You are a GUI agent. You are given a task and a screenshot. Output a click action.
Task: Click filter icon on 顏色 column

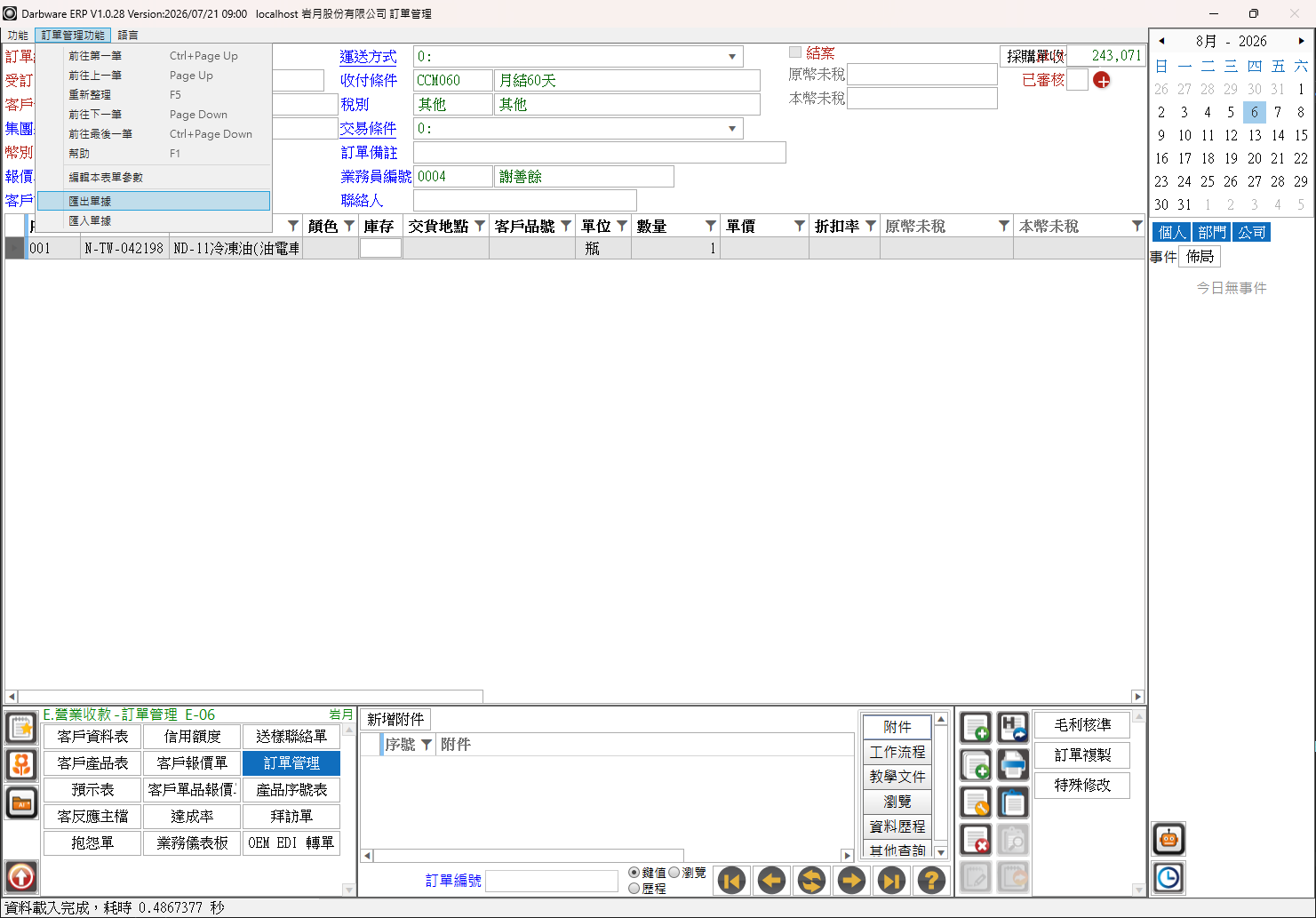tap(349, 227)
